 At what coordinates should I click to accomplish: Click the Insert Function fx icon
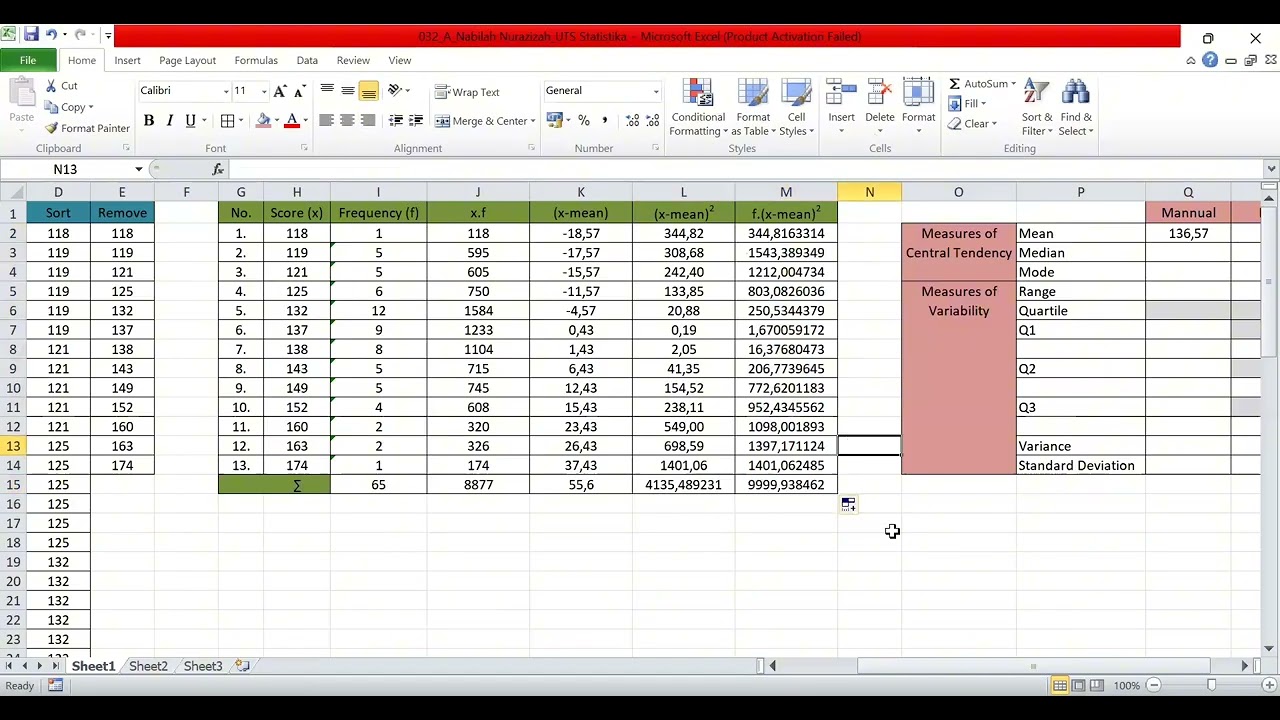218,169
